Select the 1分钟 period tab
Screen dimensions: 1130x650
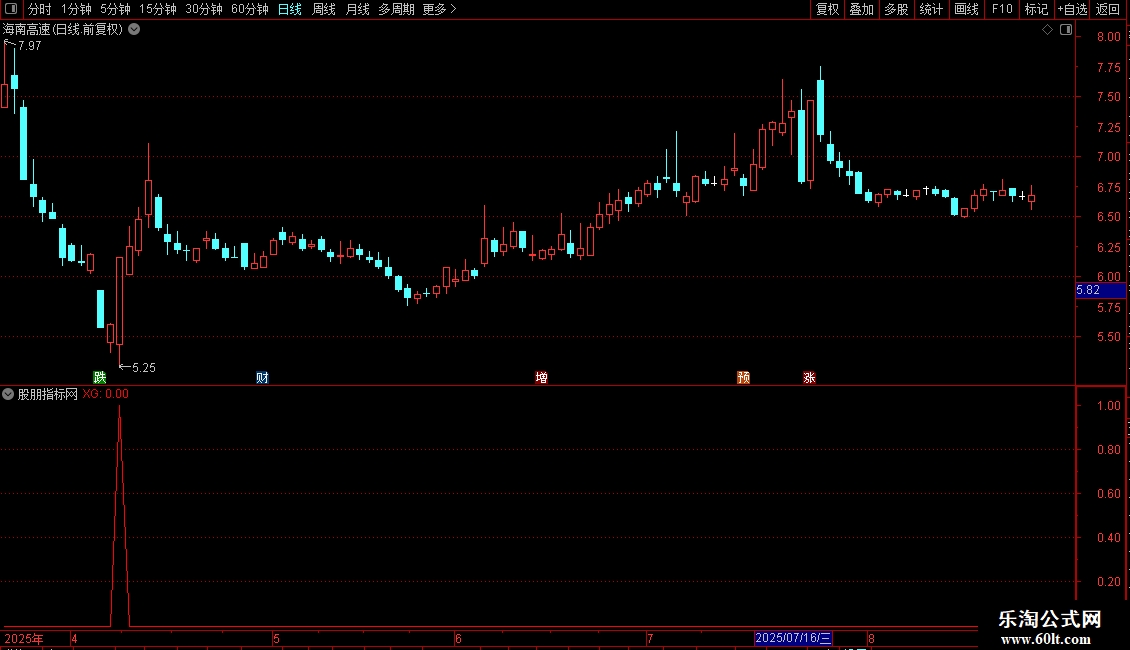(x=76, y=9)
